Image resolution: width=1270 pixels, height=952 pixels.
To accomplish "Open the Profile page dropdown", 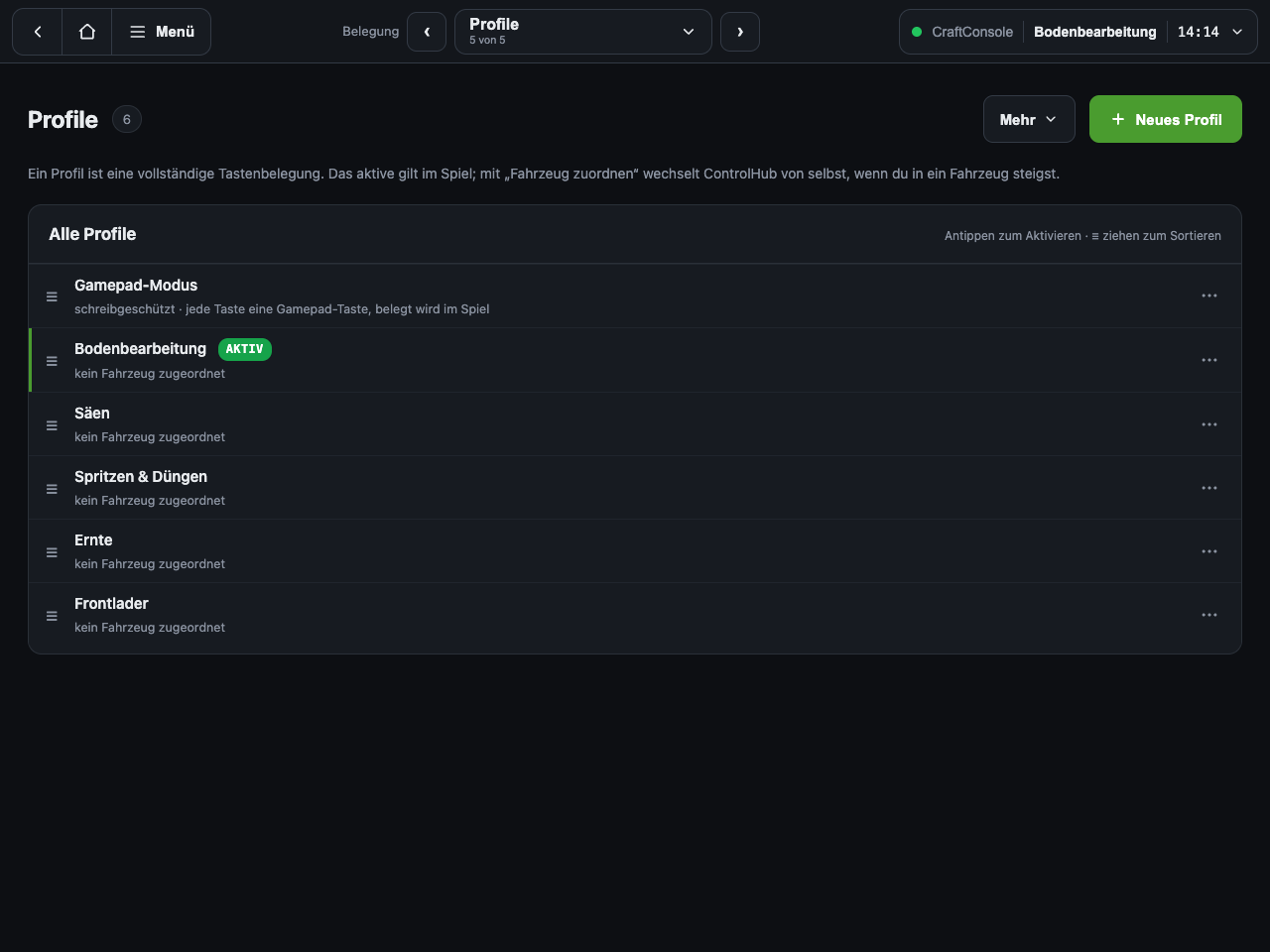I will coord(583,32).
